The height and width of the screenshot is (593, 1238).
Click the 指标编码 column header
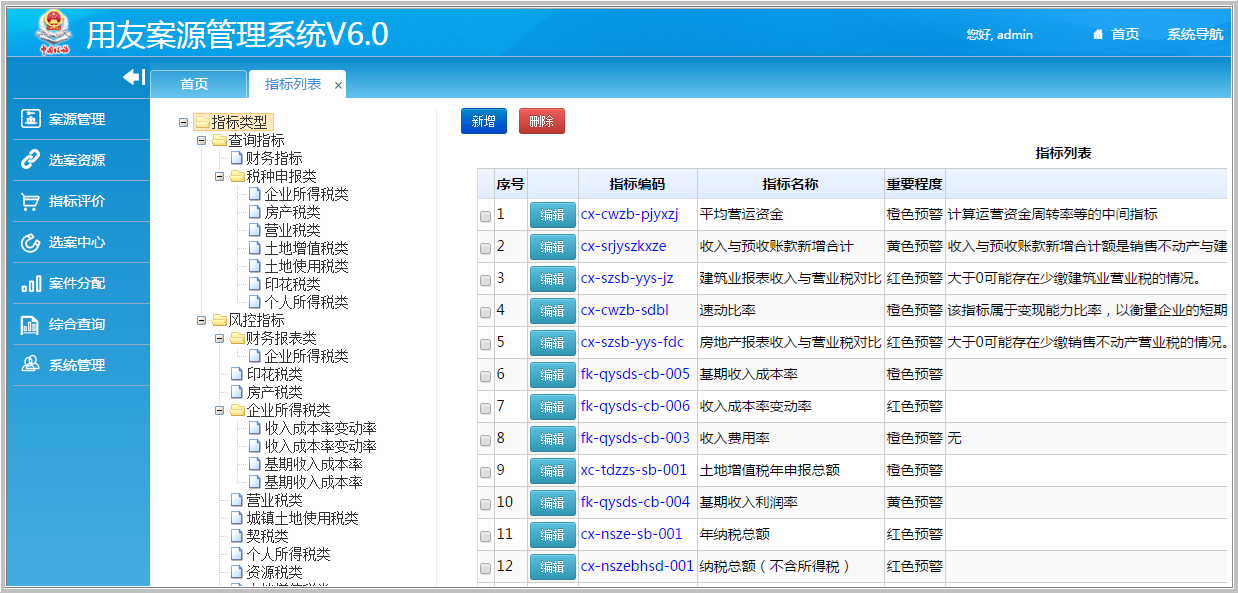point(637,184)
